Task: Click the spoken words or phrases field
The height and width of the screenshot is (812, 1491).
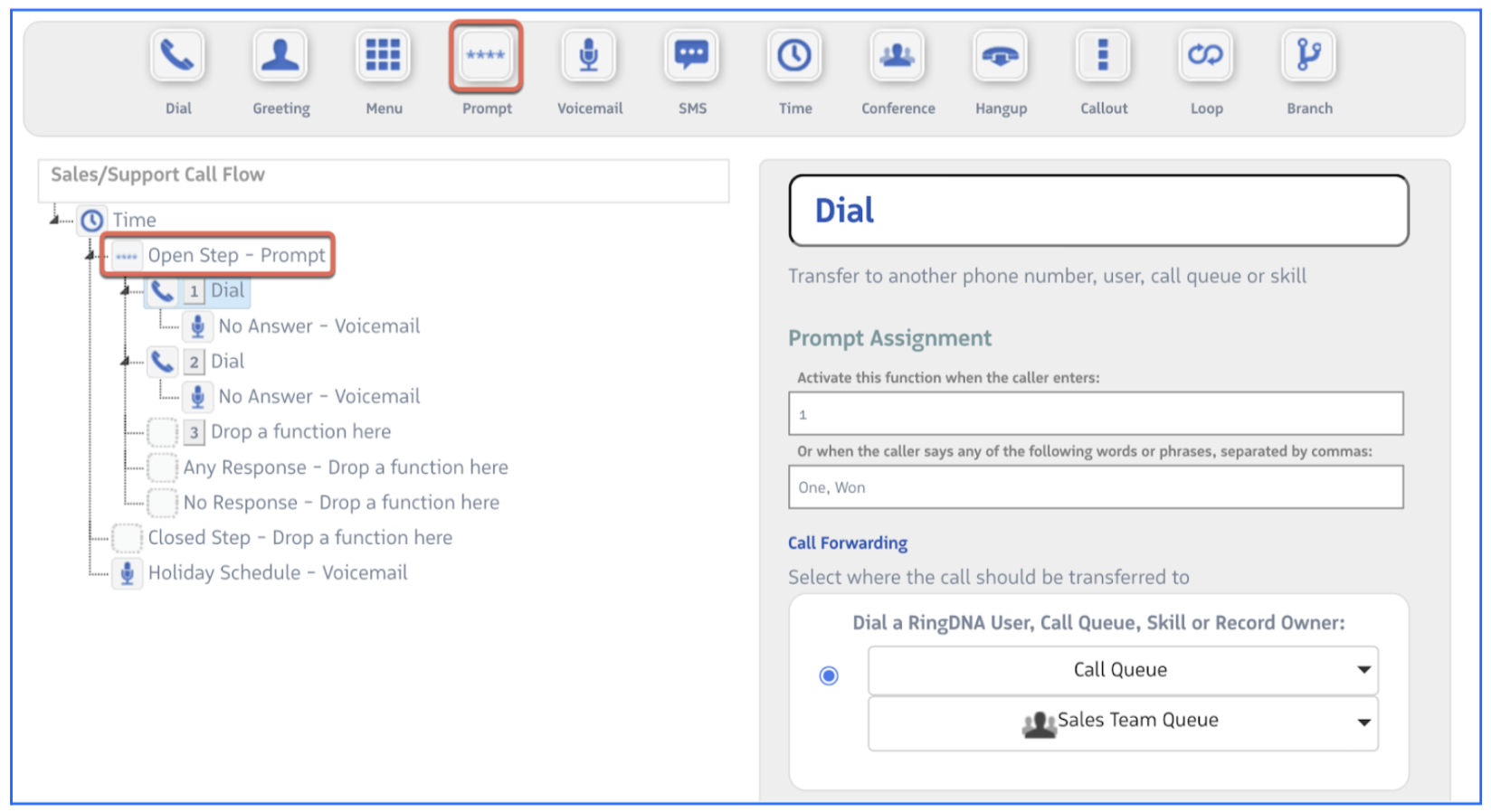Action: coord(1095,487)
